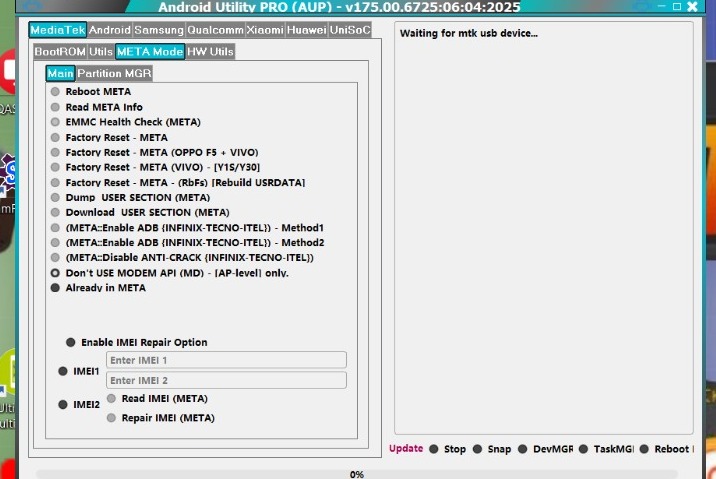Image resolution: width=716 pixels, height=479 pixels.
Task: Click the Snap button
Action: (492, 449)
